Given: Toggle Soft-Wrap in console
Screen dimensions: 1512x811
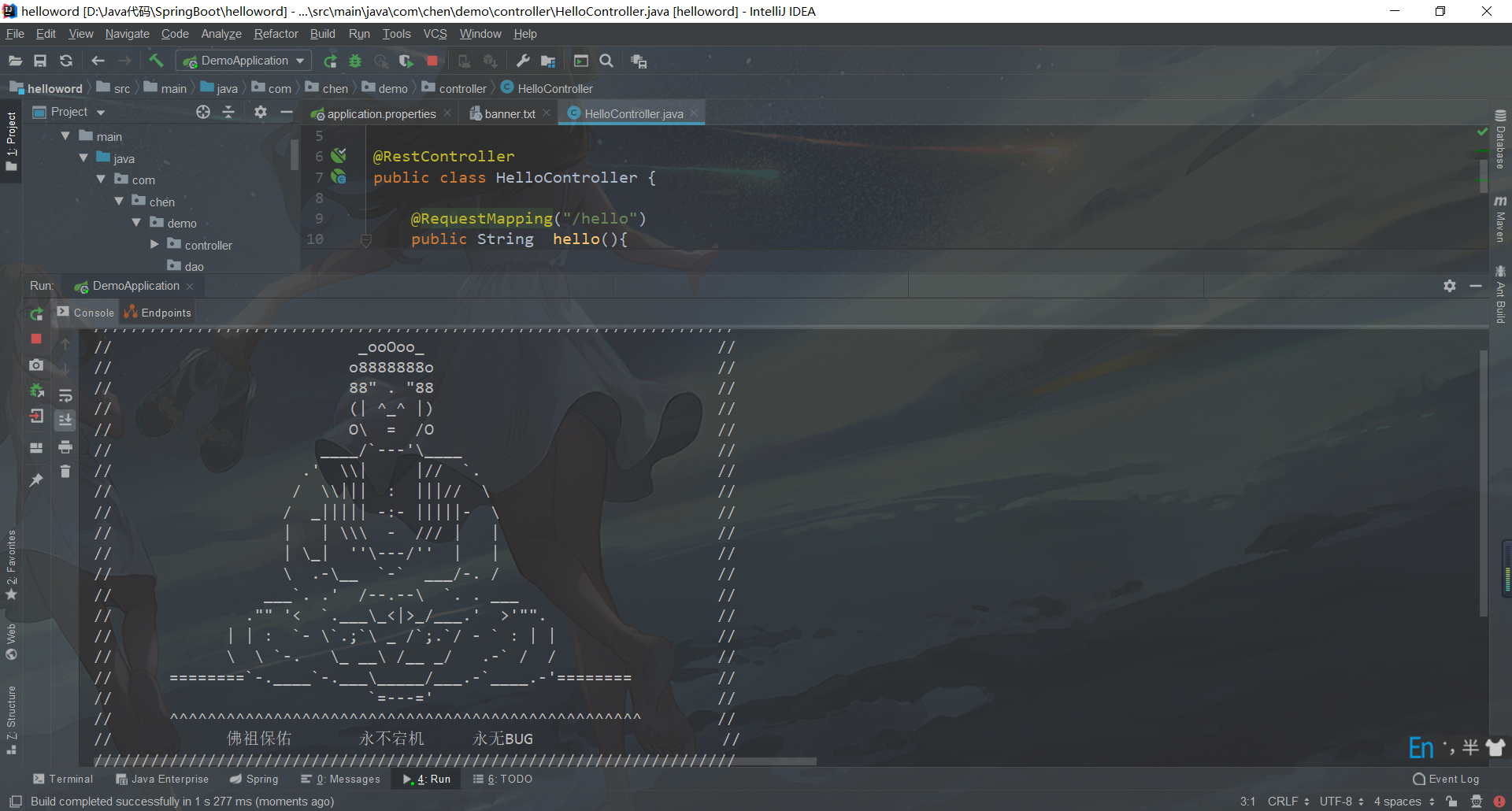Looking at the screenshot, I should 65,395.
